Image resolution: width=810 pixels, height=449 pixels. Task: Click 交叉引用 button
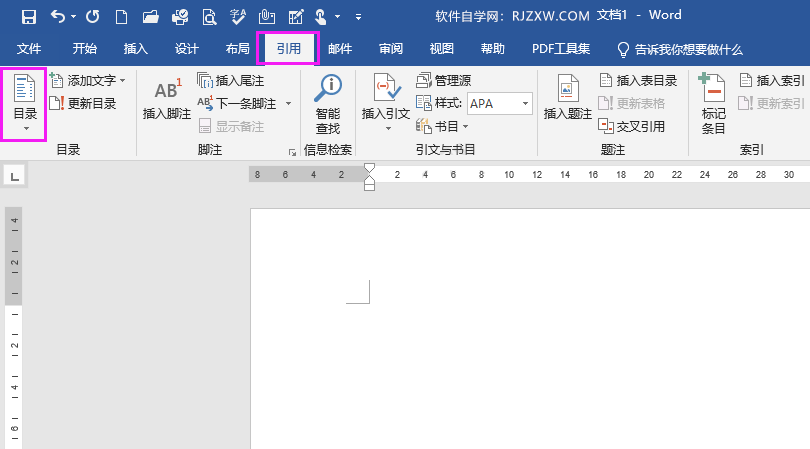(x=631, y=126)
